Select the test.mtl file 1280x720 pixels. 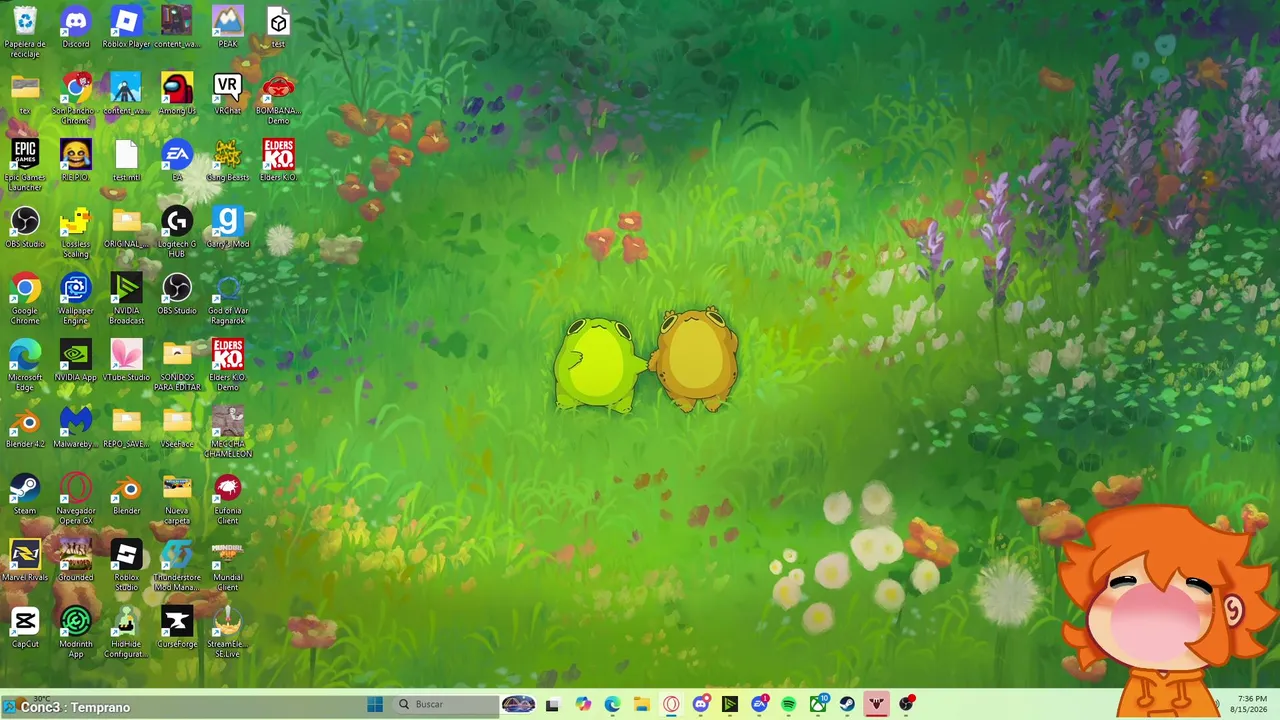coord(126,161)
